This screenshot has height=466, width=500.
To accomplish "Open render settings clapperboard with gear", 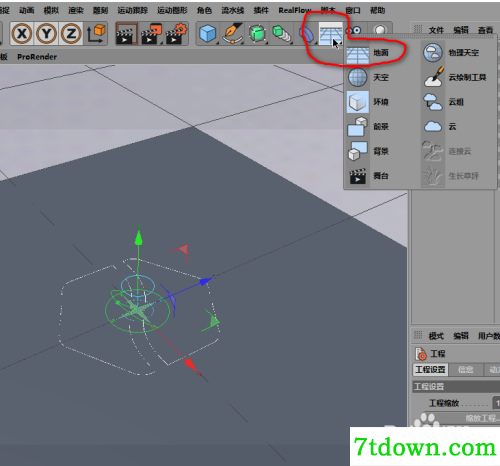I will click(x=176, y=33).
